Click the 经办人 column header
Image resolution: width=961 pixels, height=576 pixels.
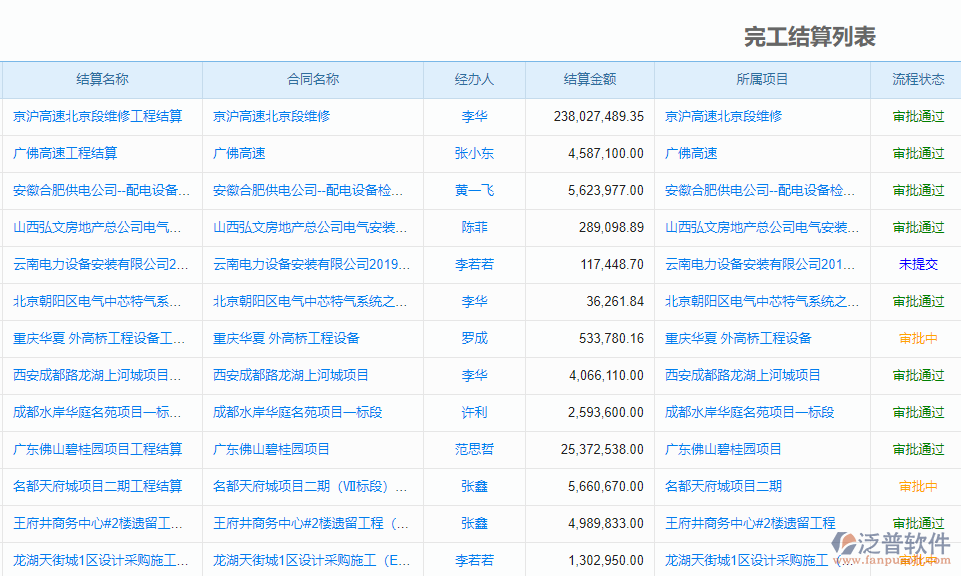[x=474, y=80]
